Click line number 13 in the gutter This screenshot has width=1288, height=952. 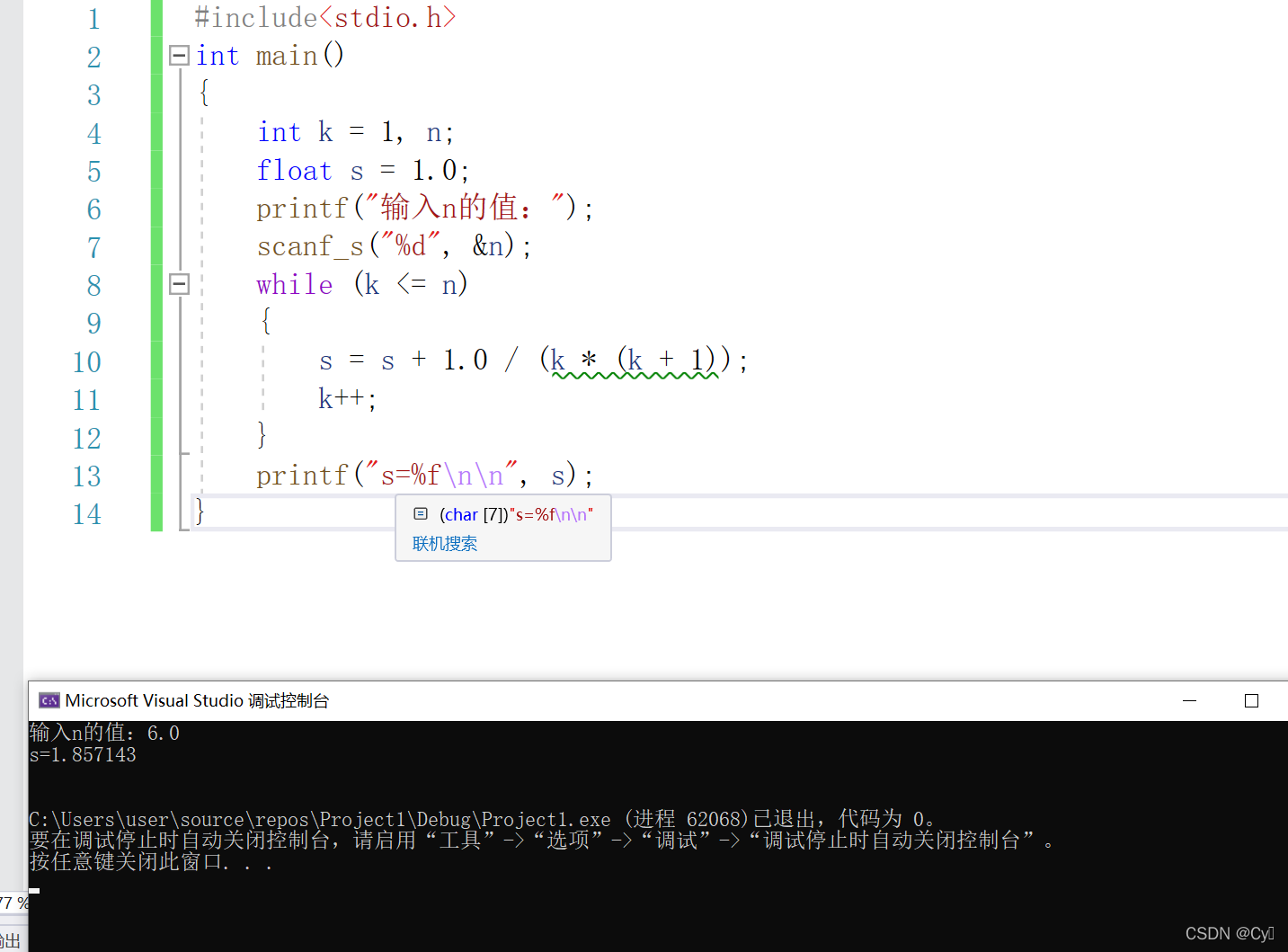pos(87,476)
